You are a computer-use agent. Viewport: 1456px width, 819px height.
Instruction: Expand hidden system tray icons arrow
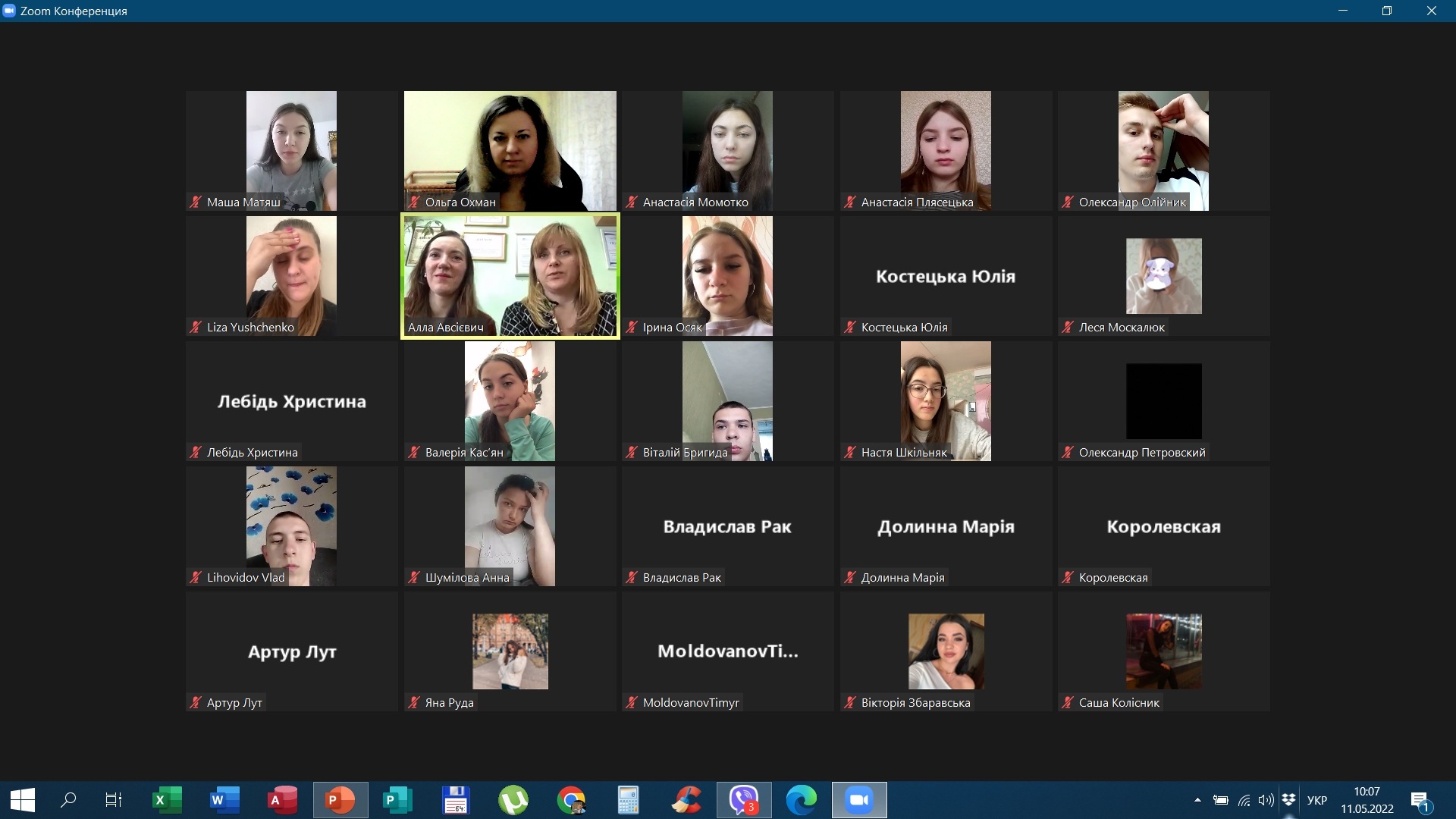pos(1197,800)
